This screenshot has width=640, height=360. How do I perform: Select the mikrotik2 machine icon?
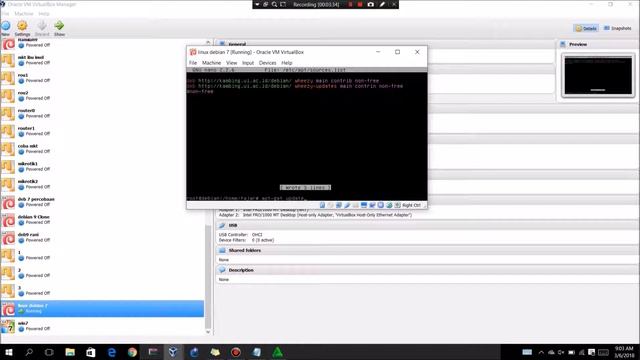[8, 184]
